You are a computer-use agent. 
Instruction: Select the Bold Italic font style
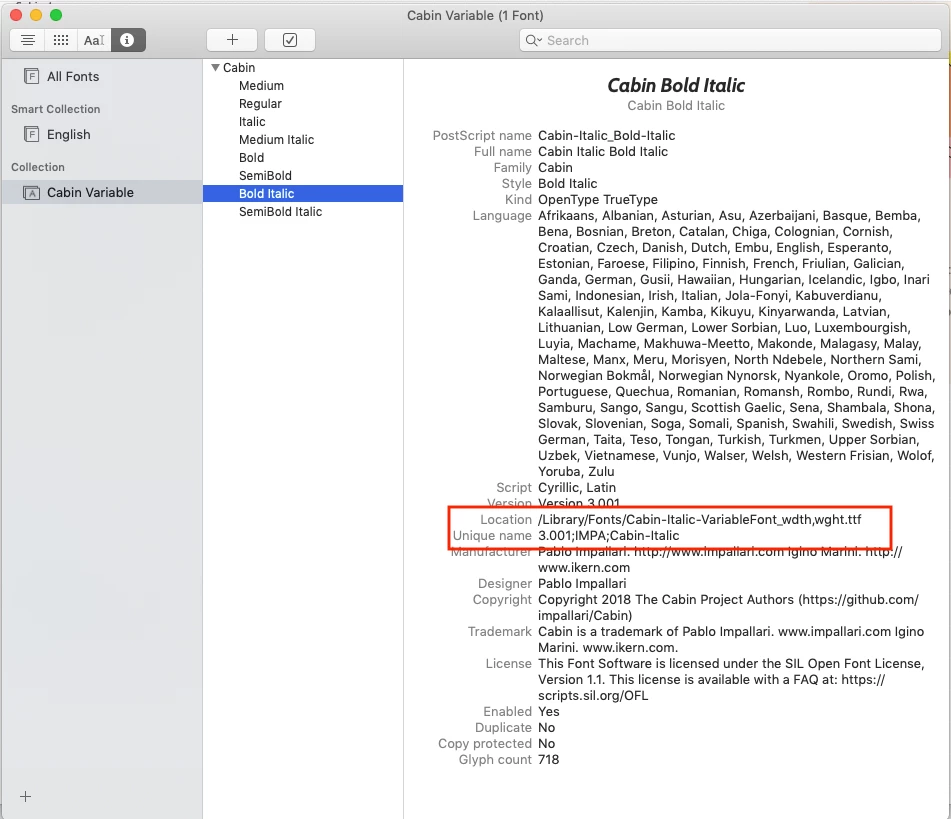point(303,194)
